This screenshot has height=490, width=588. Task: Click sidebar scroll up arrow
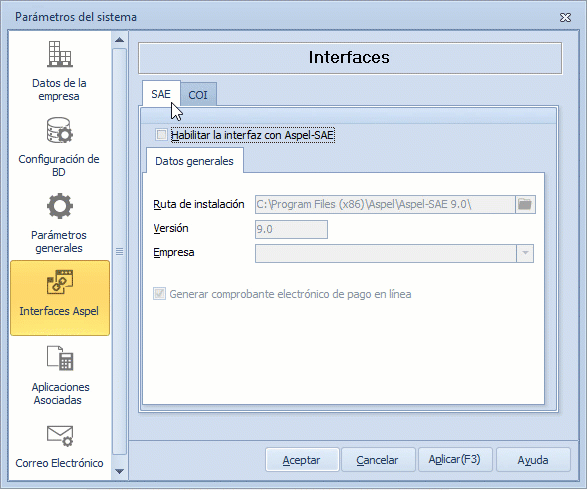pos(120,40)
